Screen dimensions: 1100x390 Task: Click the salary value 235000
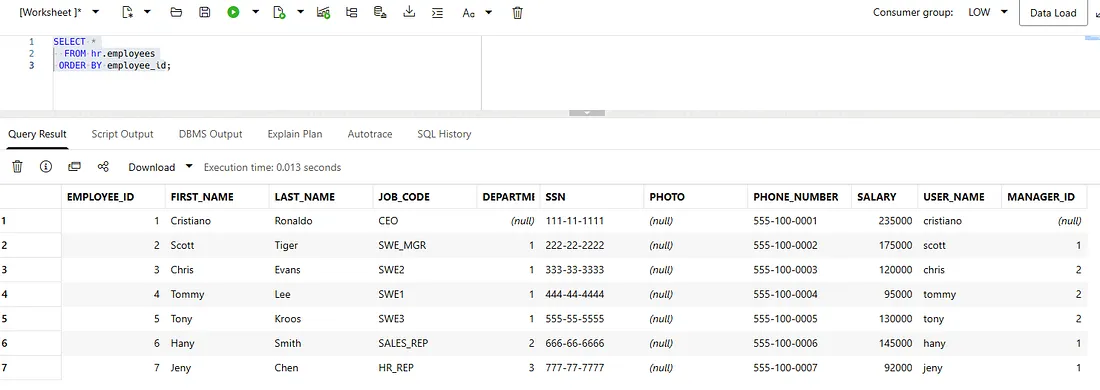tap(885, 221)
